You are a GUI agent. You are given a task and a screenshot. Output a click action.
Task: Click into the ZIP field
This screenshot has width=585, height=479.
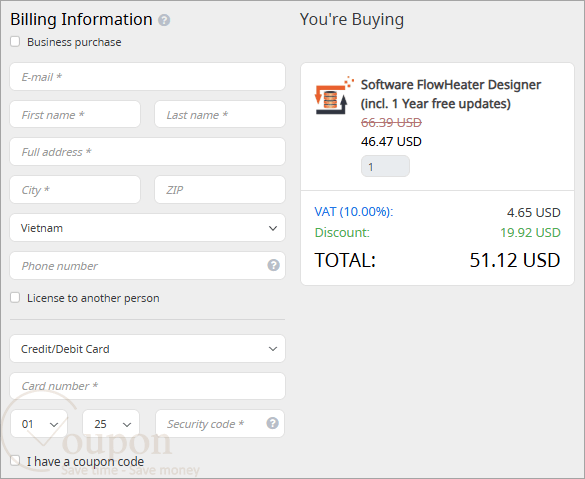[x=220, y=190]
